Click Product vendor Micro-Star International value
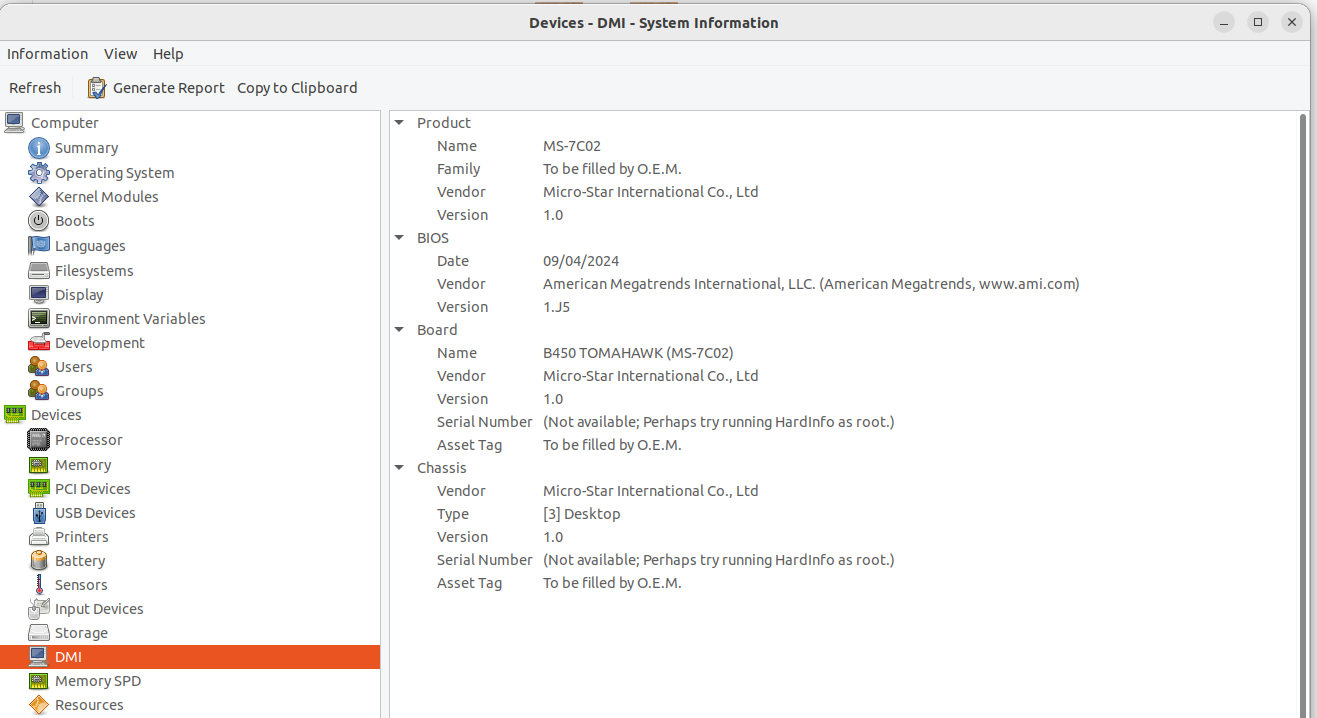 651,192
